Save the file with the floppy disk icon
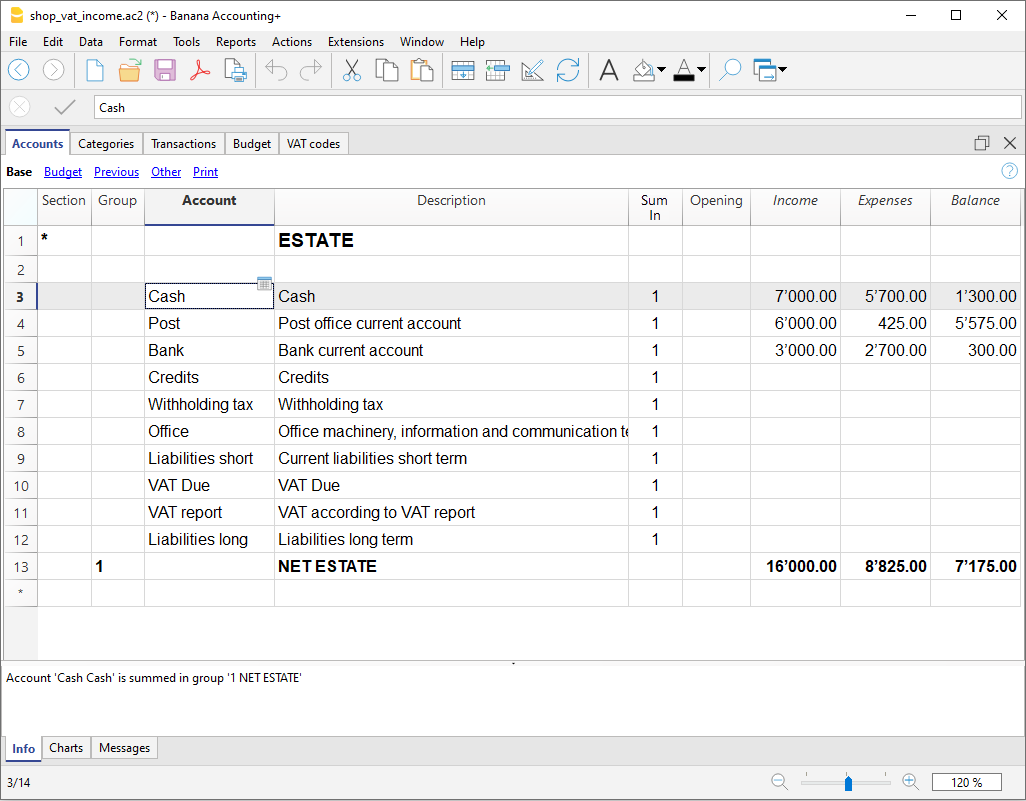 (164, 69)
